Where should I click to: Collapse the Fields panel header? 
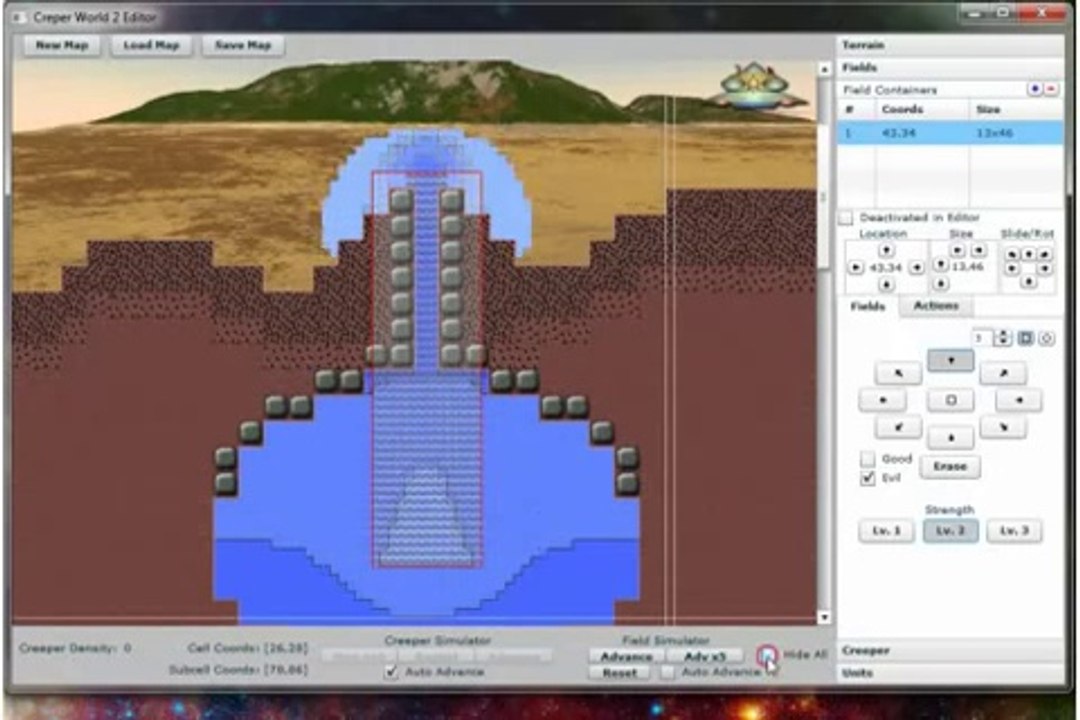coord(950,67)
